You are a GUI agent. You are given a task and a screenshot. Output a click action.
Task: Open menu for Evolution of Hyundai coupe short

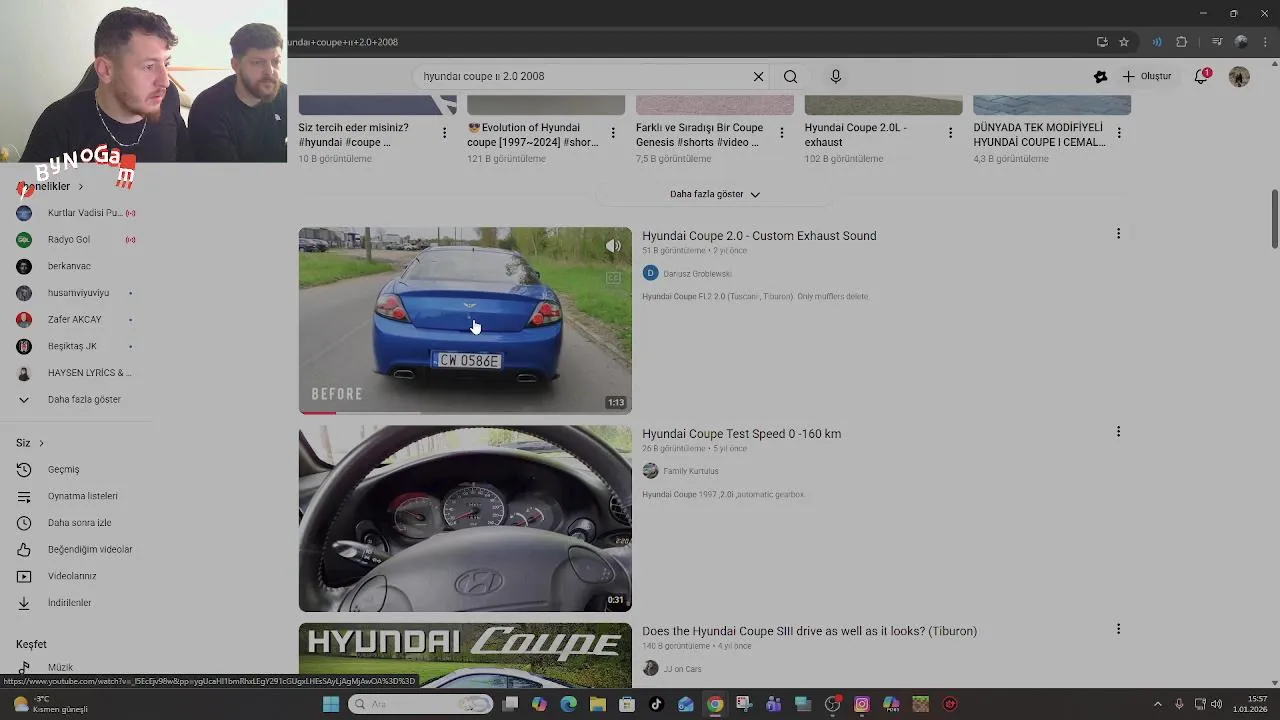click(x=613, y=133)
